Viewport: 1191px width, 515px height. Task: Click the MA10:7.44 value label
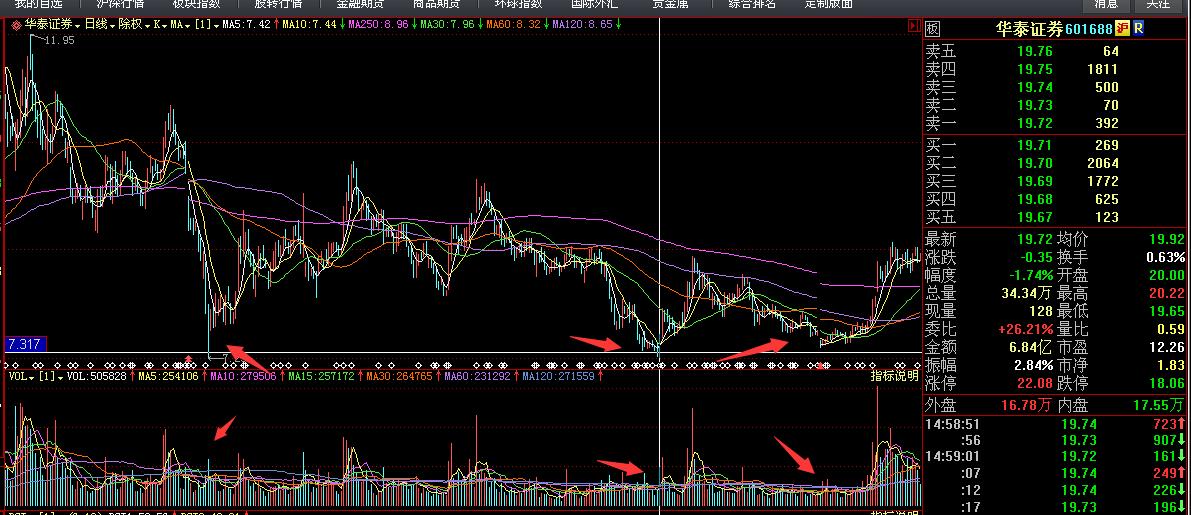point(309,24)
